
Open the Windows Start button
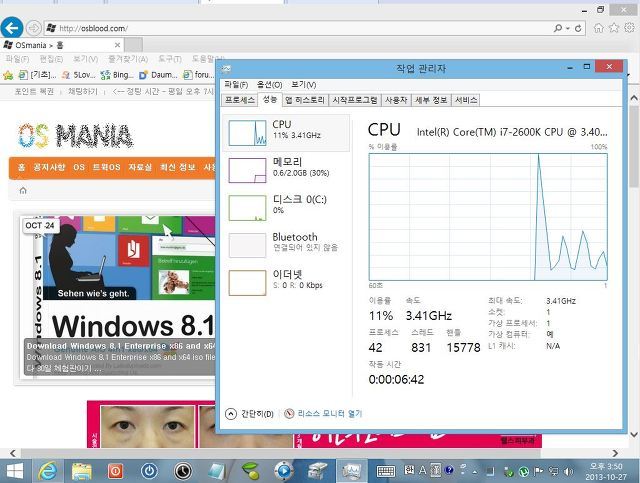pyautogui.click(x=15, y=472)
